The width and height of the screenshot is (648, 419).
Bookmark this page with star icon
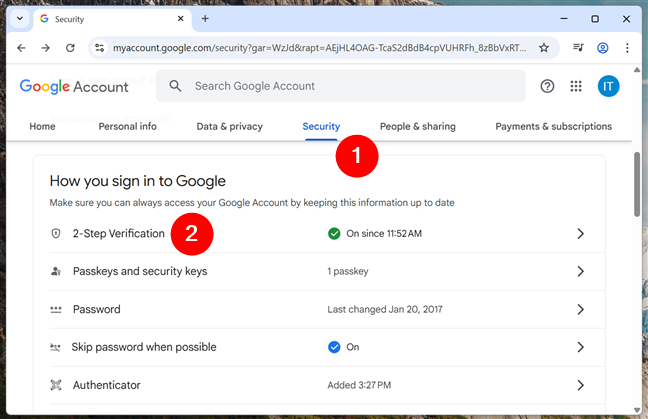544,48
